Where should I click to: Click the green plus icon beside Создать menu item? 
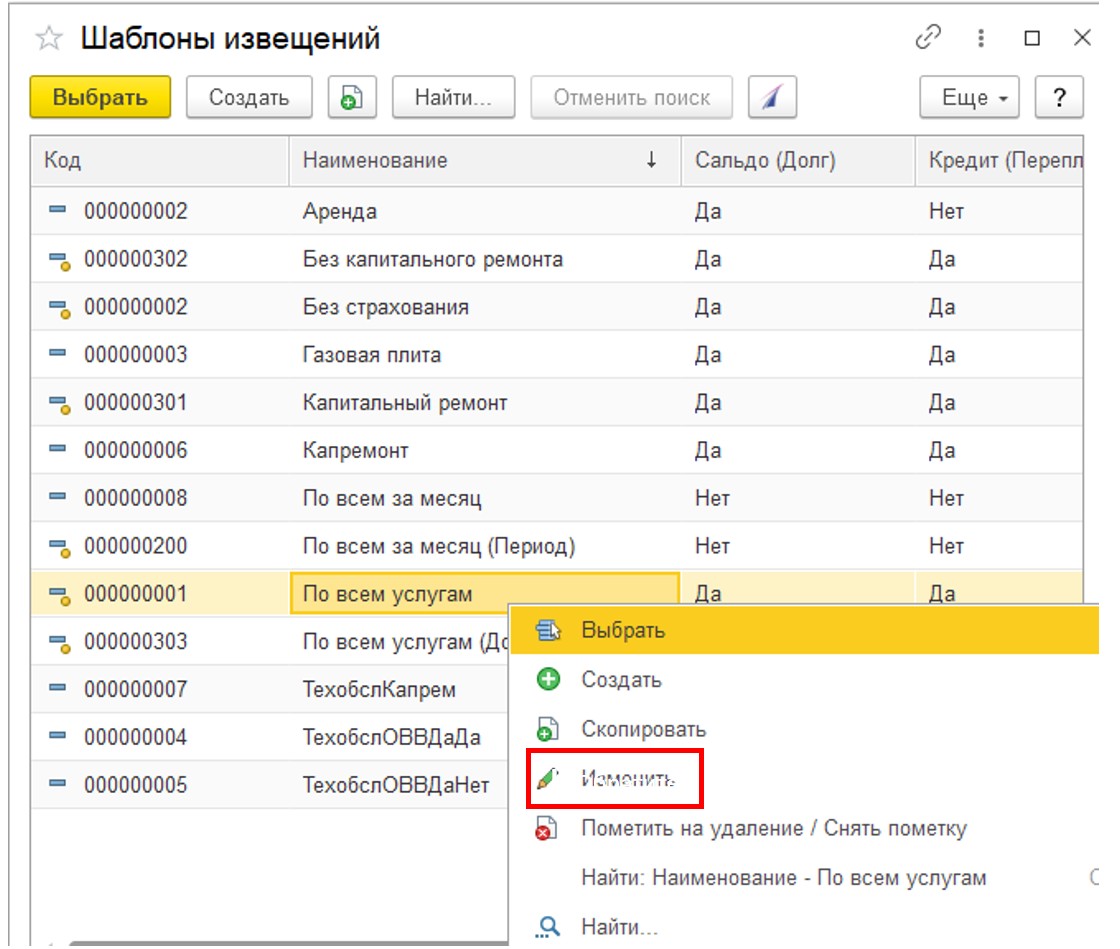(x=549, y=679)
